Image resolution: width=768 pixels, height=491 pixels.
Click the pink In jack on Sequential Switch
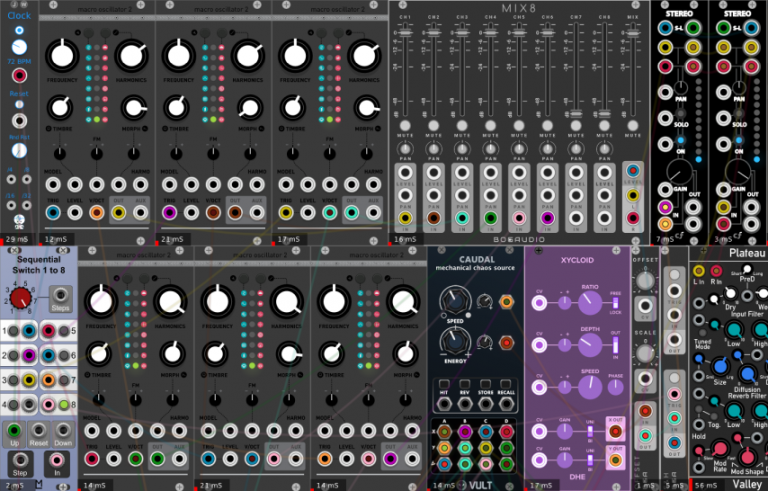click(x=57, y=461)
